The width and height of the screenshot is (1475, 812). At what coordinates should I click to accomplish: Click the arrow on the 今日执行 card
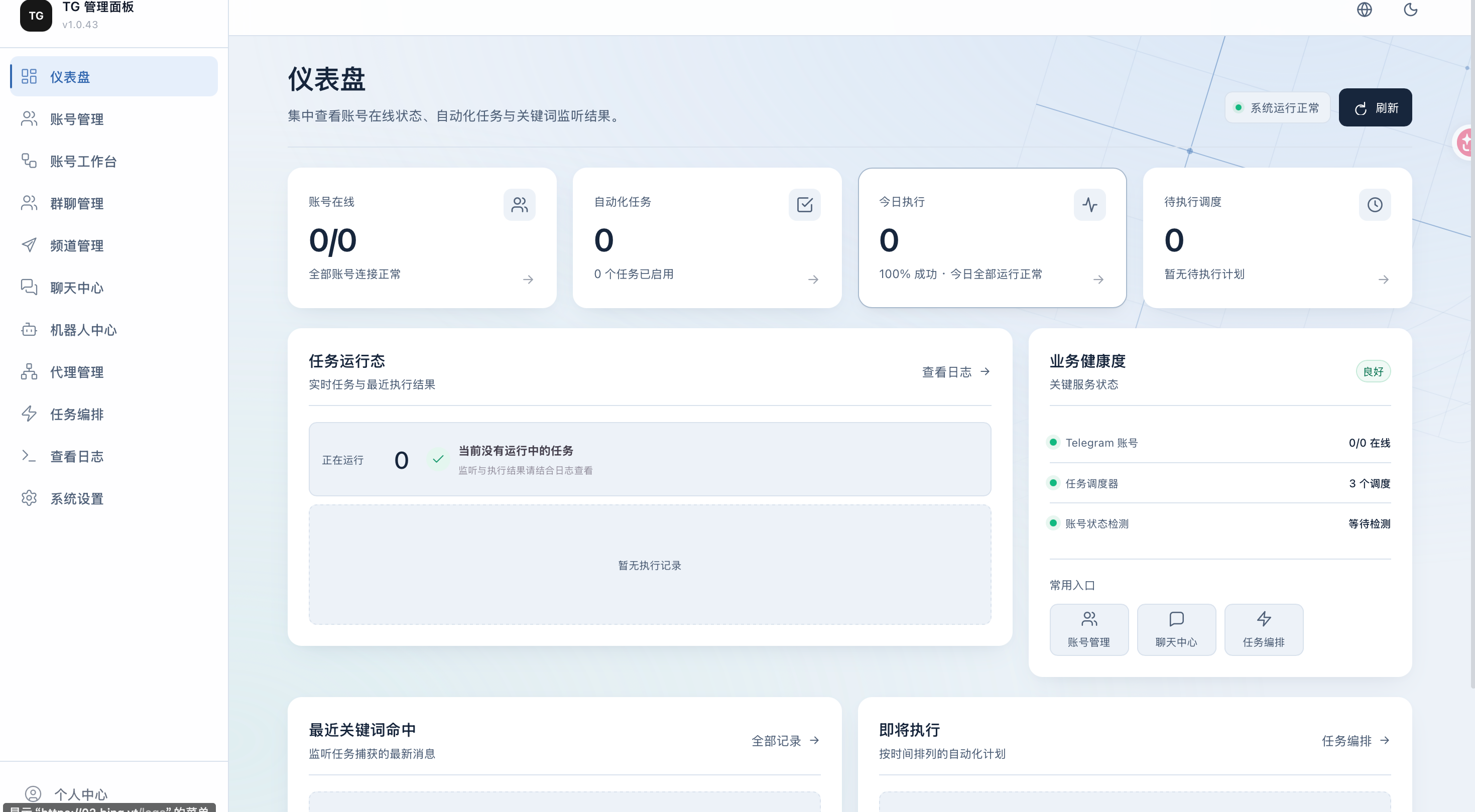click(1098, 279)
